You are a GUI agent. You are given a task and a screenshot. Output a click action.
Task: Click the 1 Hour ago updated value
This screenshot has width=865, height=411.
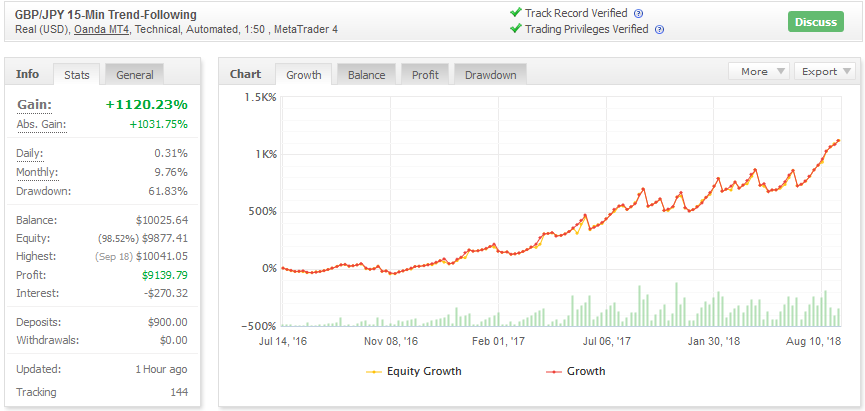161,370
